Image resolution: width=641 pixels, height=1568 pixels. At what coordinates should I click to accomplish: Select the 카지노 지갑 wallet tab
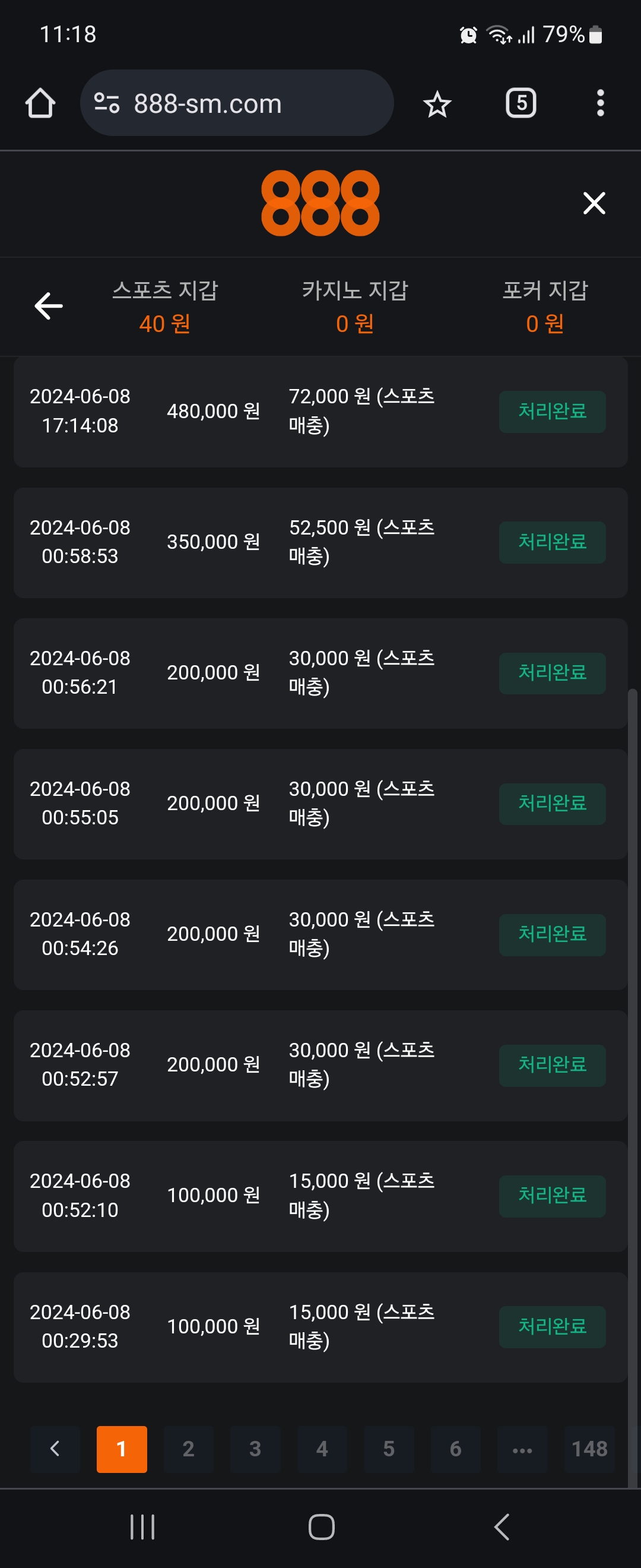pyautogui.click(x=354, y=306)
